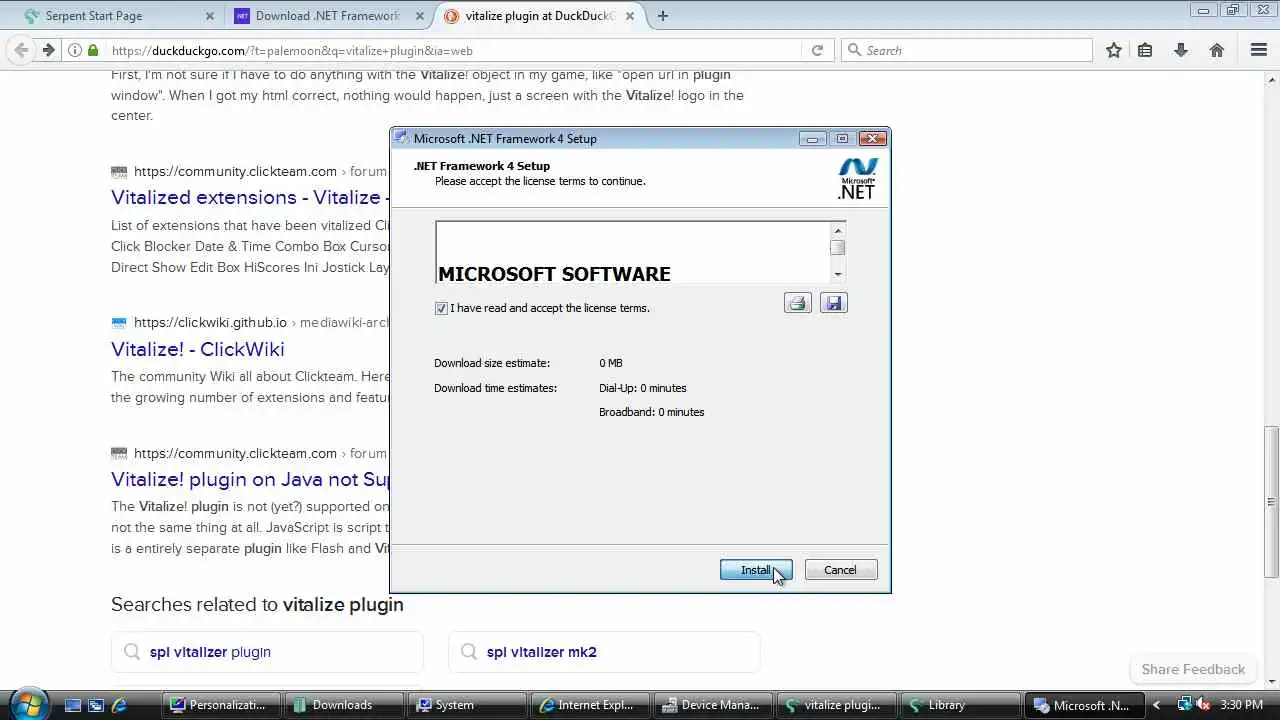Click community.clickteam.com URL of Vitalized extensions result
1280x720 pixels.
[x=235, y=171]
